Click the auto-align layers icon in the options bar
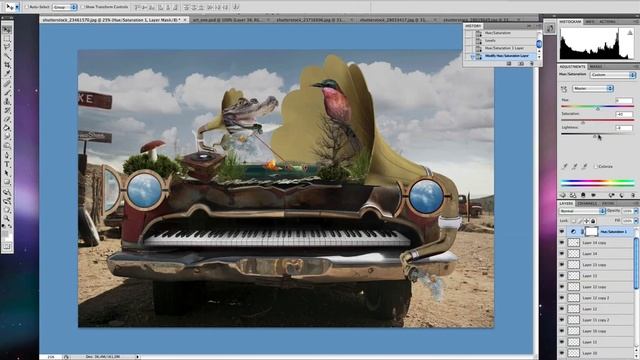The width and height of the screenshot is (640, 360). click(236, 7)
